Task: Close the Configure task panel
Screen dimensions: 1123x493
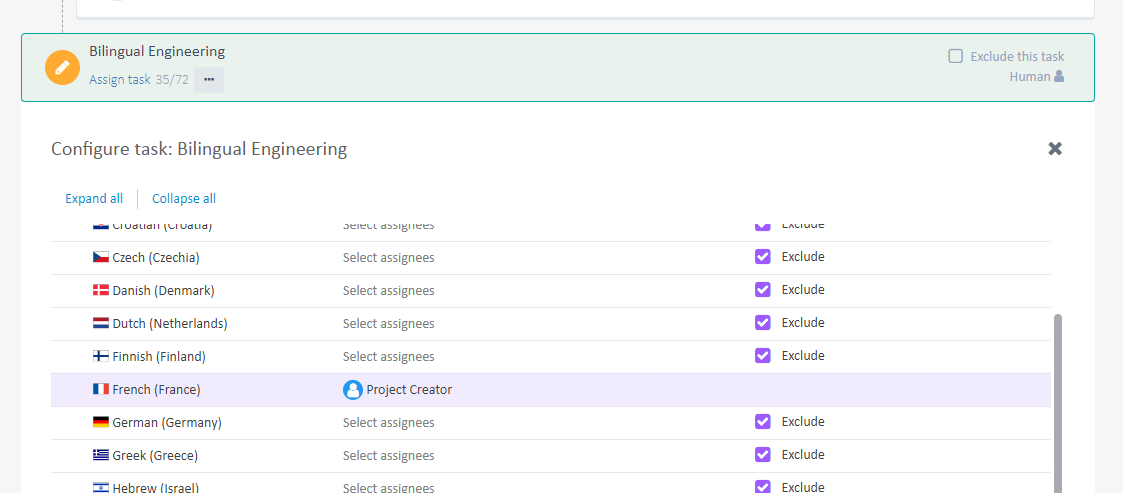Action: 1055,148
